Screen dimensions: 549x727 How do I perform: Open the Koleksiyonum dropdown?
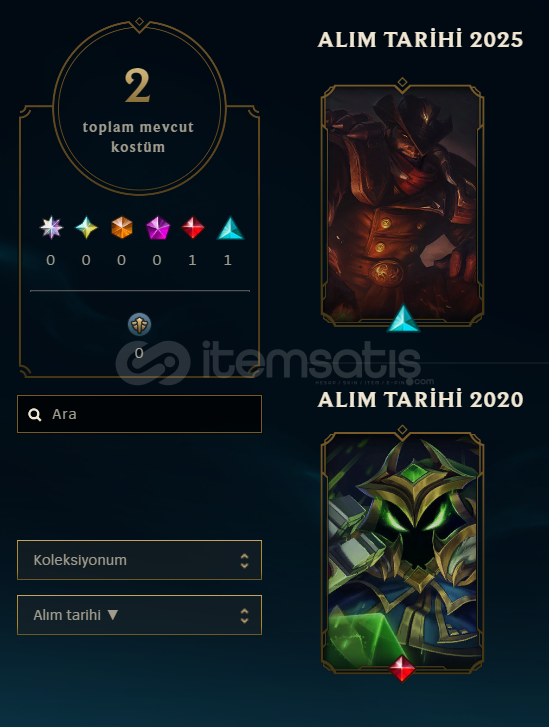[x=140, y=560]
